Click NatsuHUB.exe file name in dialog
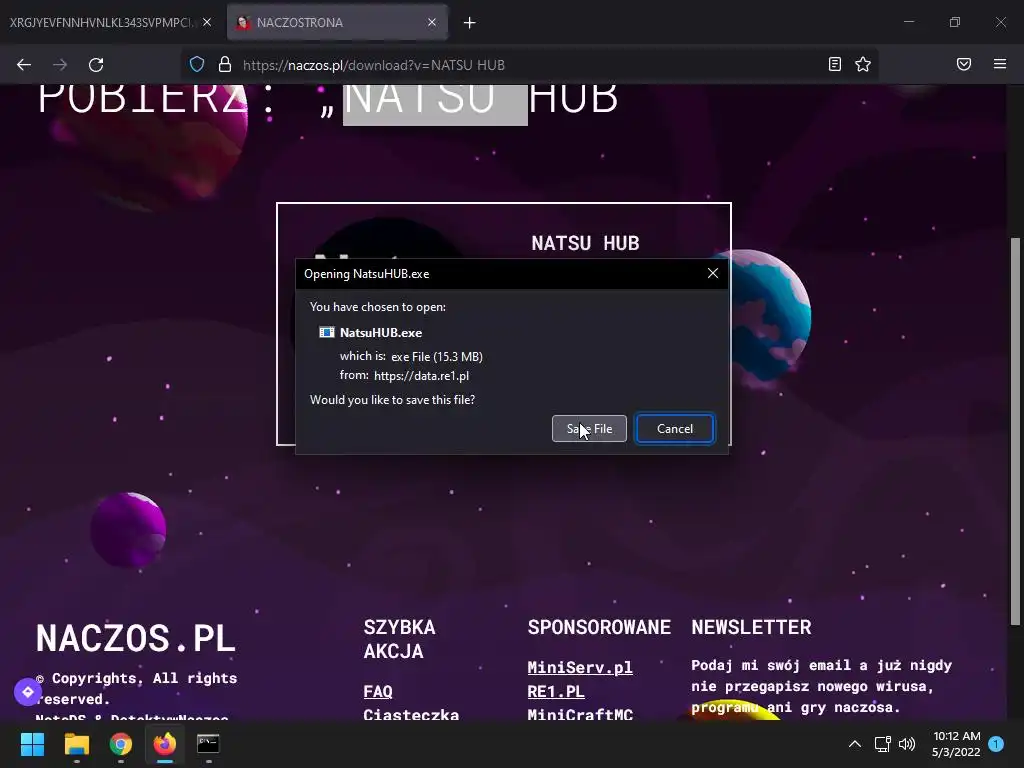The width and height of the screenshot is (1024, 768). pos(381,332)
